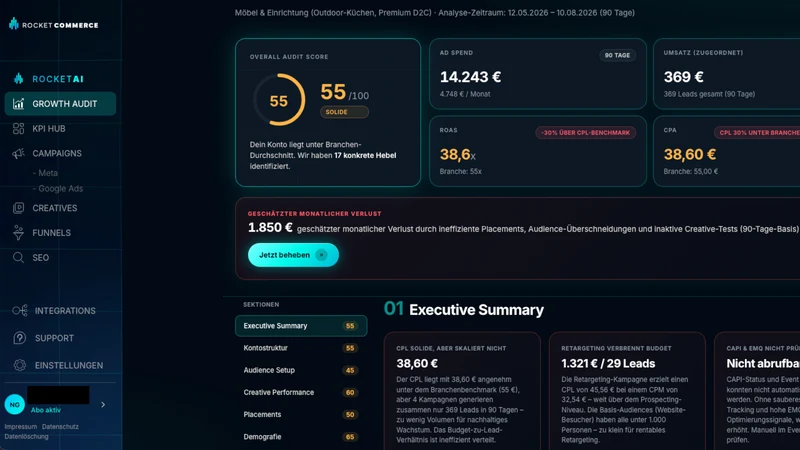This screenshot has height=450, width=800.
Task: Click the 45 score badge of Audience Setup
Action: click(349, 370)
